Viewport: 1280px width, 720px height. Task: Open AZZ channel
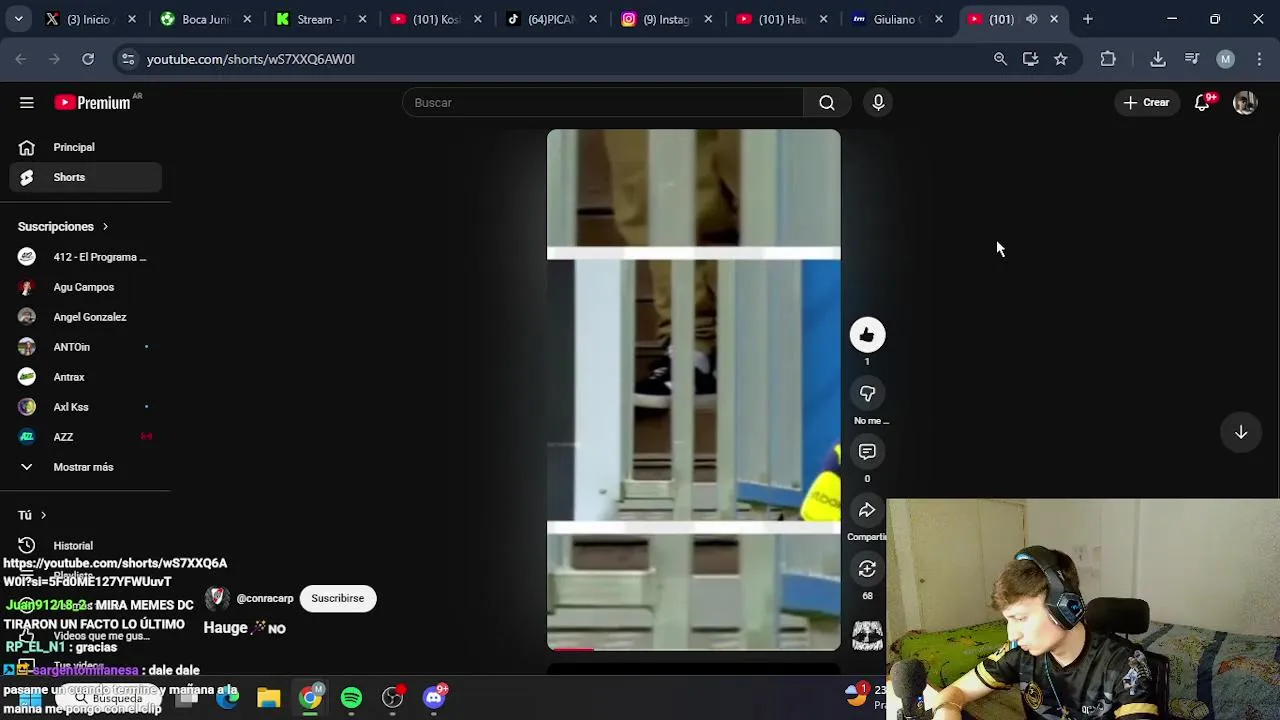[85, 437]
